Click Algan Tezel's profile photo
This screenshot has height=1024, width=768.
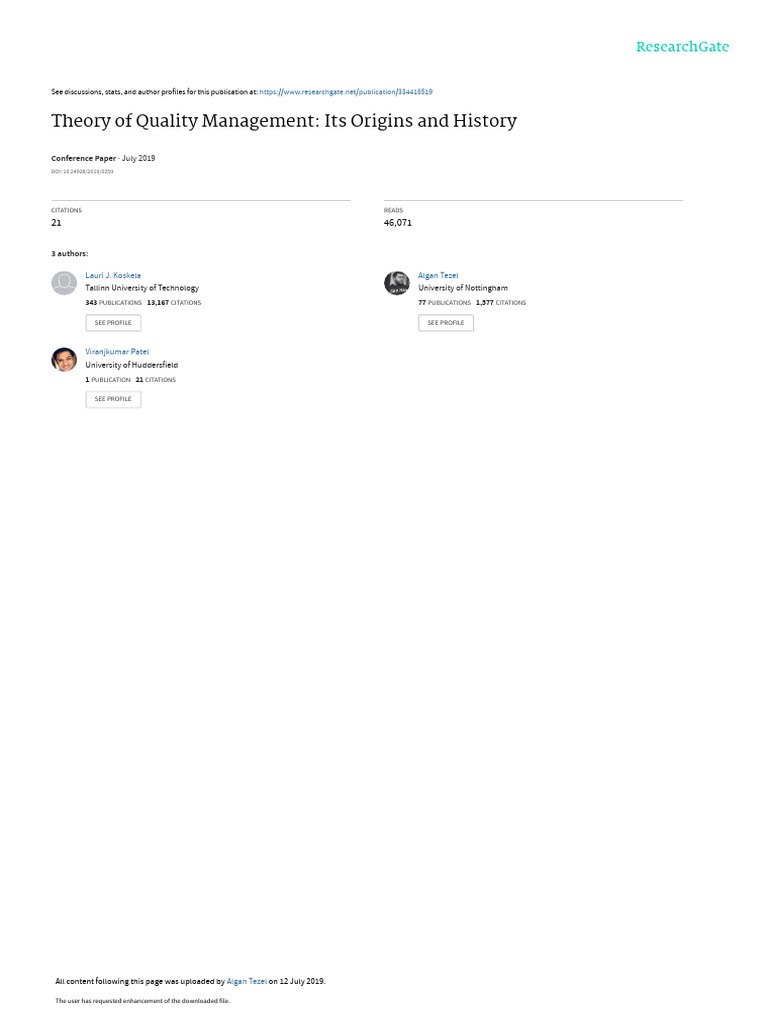point(396,283)
